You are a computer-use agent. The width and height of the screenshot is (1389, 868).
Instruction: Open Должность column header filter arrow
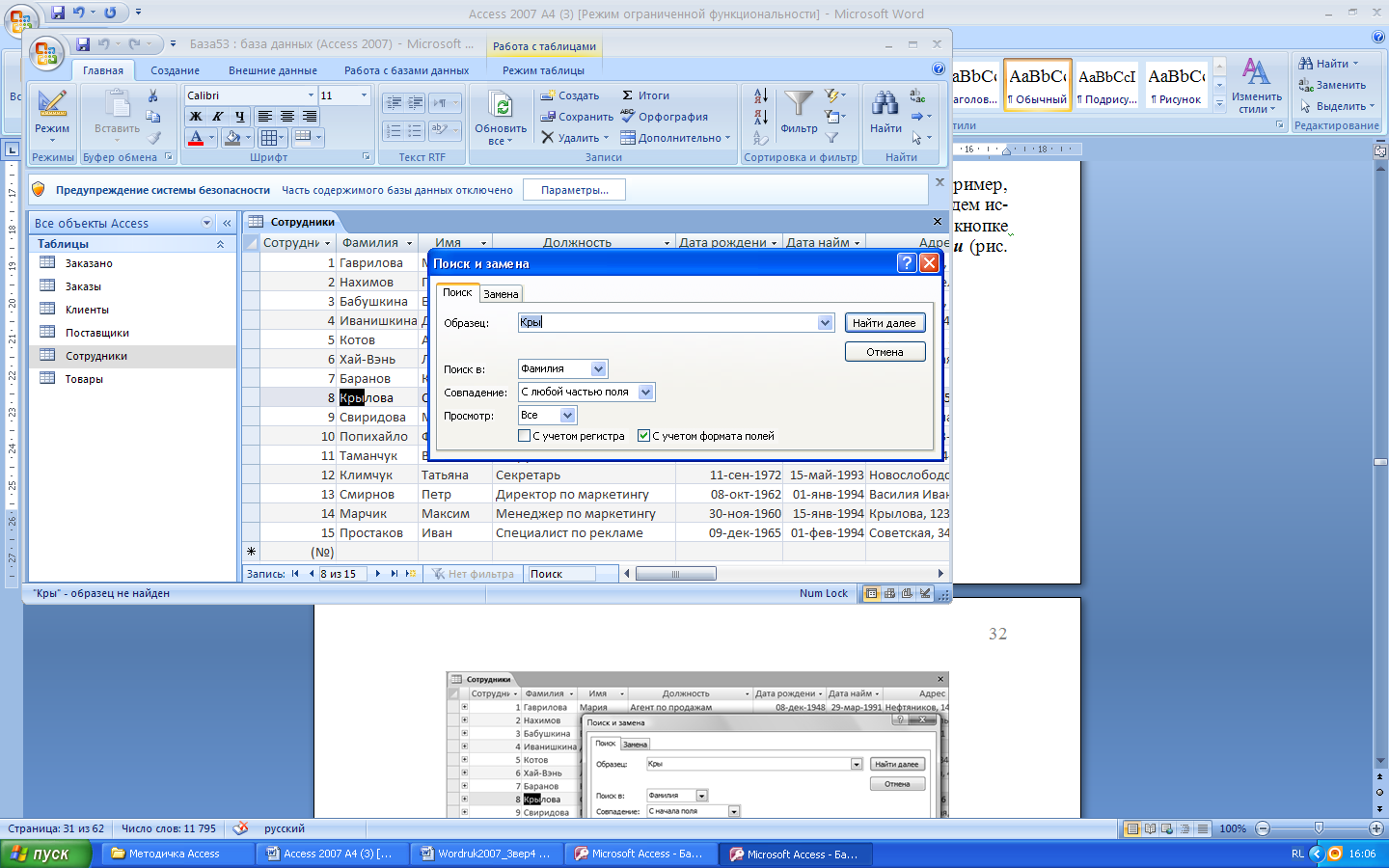(x=667, y=243)
